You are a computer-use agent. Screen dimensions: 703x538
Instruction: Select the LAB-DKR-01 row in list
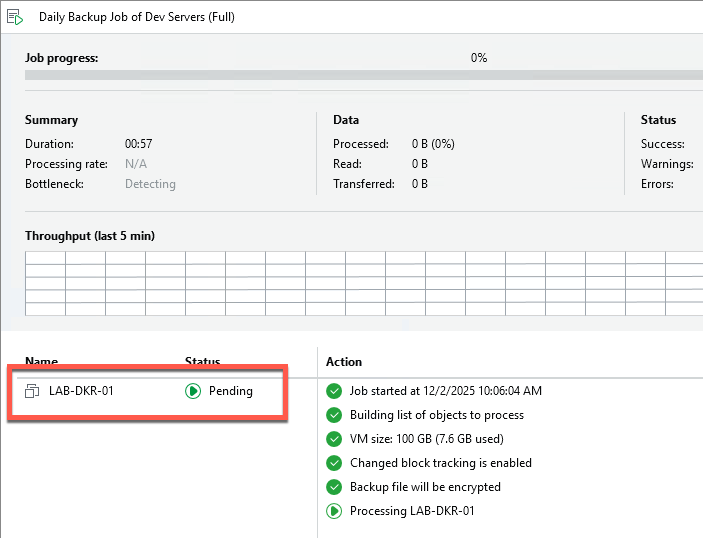[x=81, y=391]
